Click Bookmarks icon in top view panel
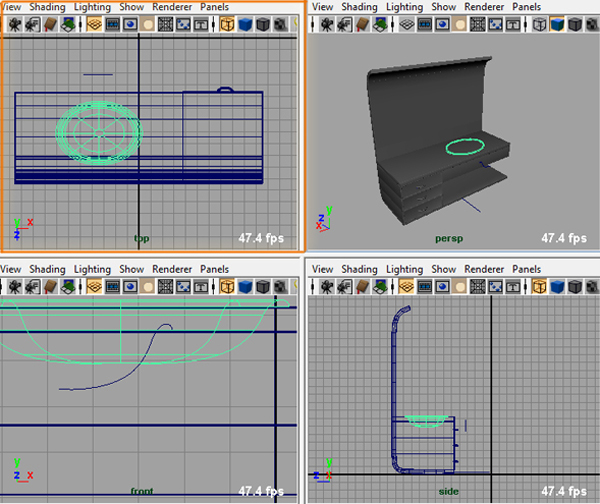Image resolution: width=600 pixels, height=504 pixels. coord(50,24)
